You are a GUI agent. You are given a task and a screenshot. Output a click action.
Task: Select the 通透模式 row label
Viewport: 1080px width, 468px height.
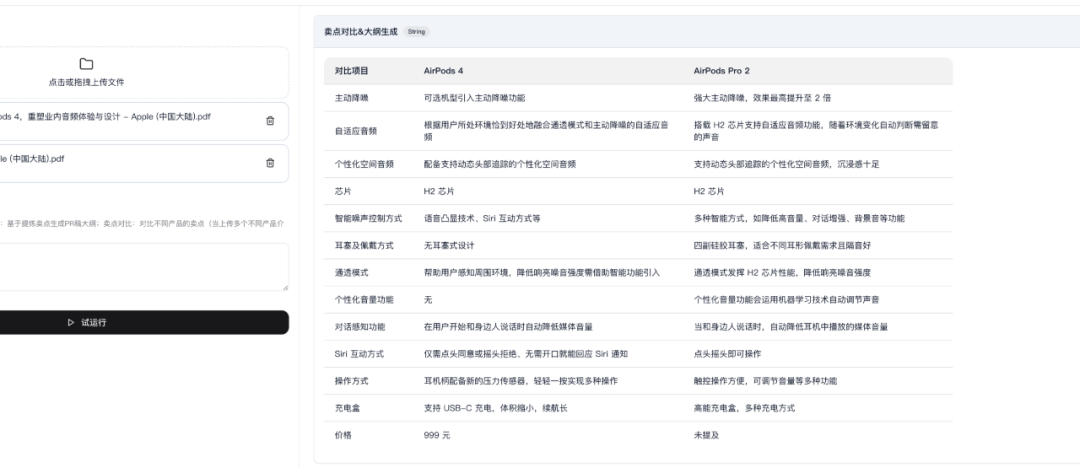[352, 272]
